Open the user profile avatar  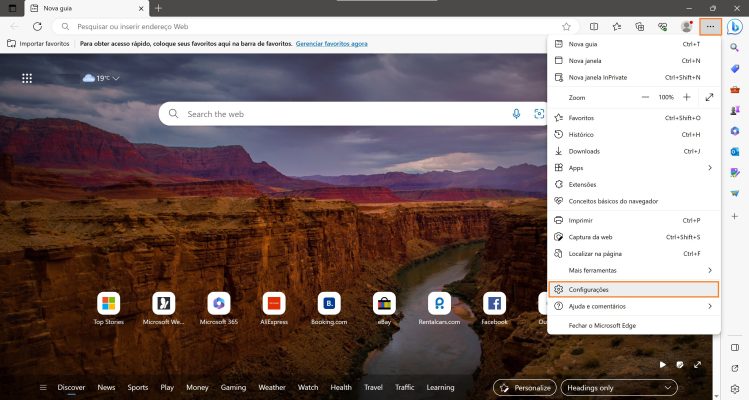coord(686,27)
